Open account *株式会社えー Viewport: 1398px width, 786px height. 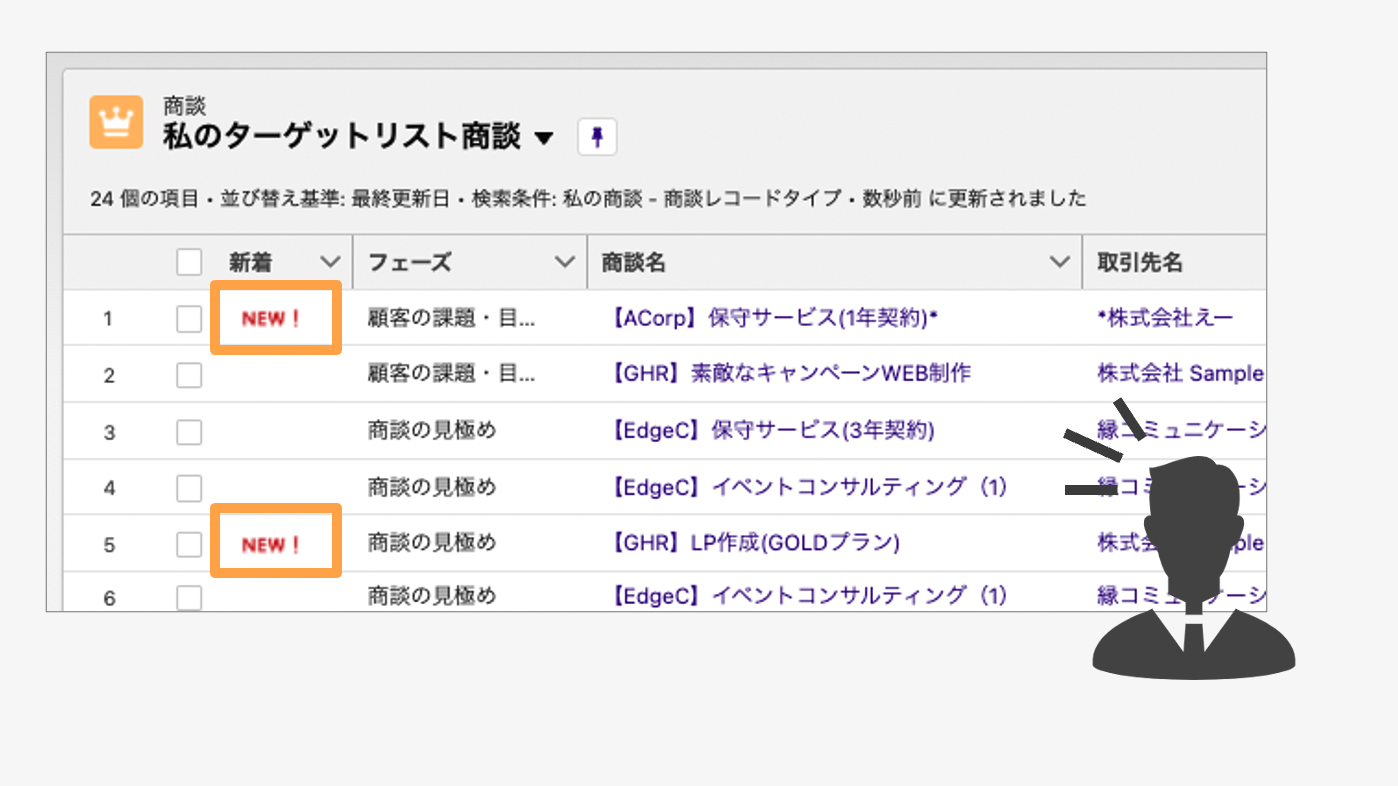[x=1165, y=318]
